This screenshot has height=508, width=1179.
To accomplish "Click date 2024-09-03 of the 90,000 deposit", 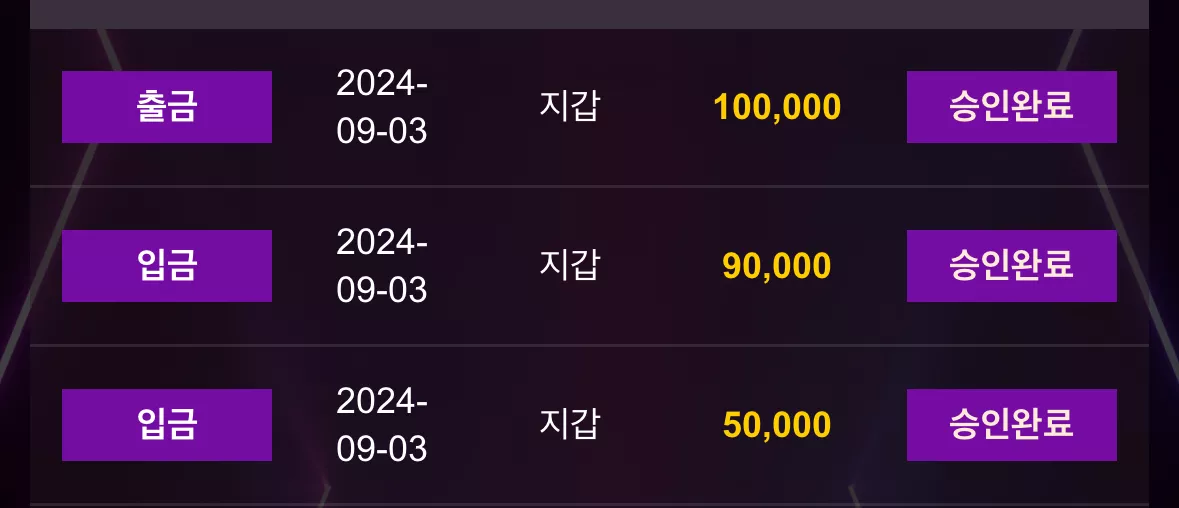I will coord(382,266).
